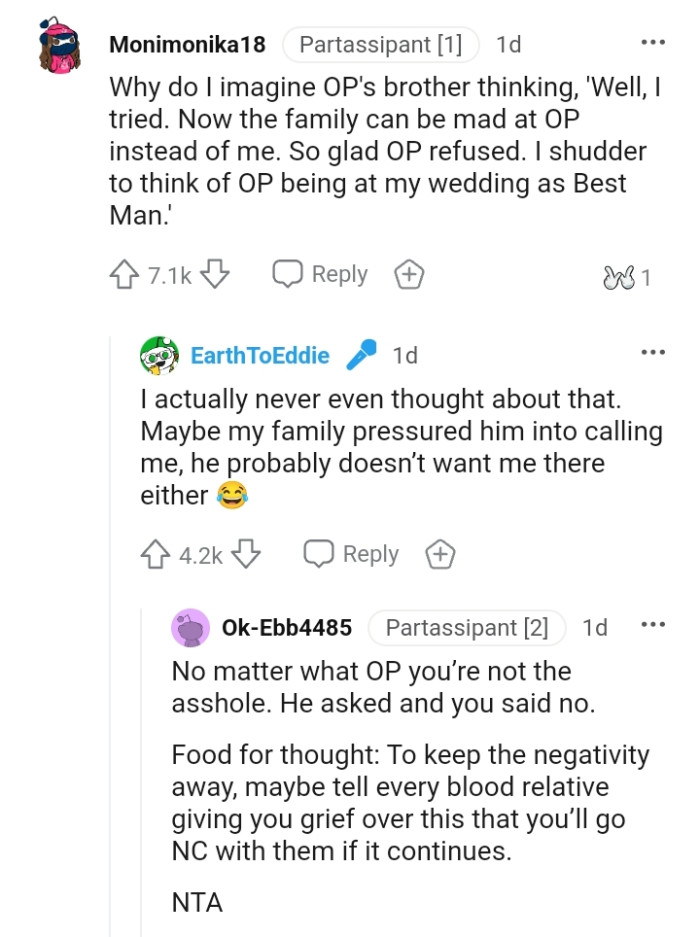Open the give-award icon under EarthToEddie's comment
This screenshot has height=937, width=700.
coord(440,553)
